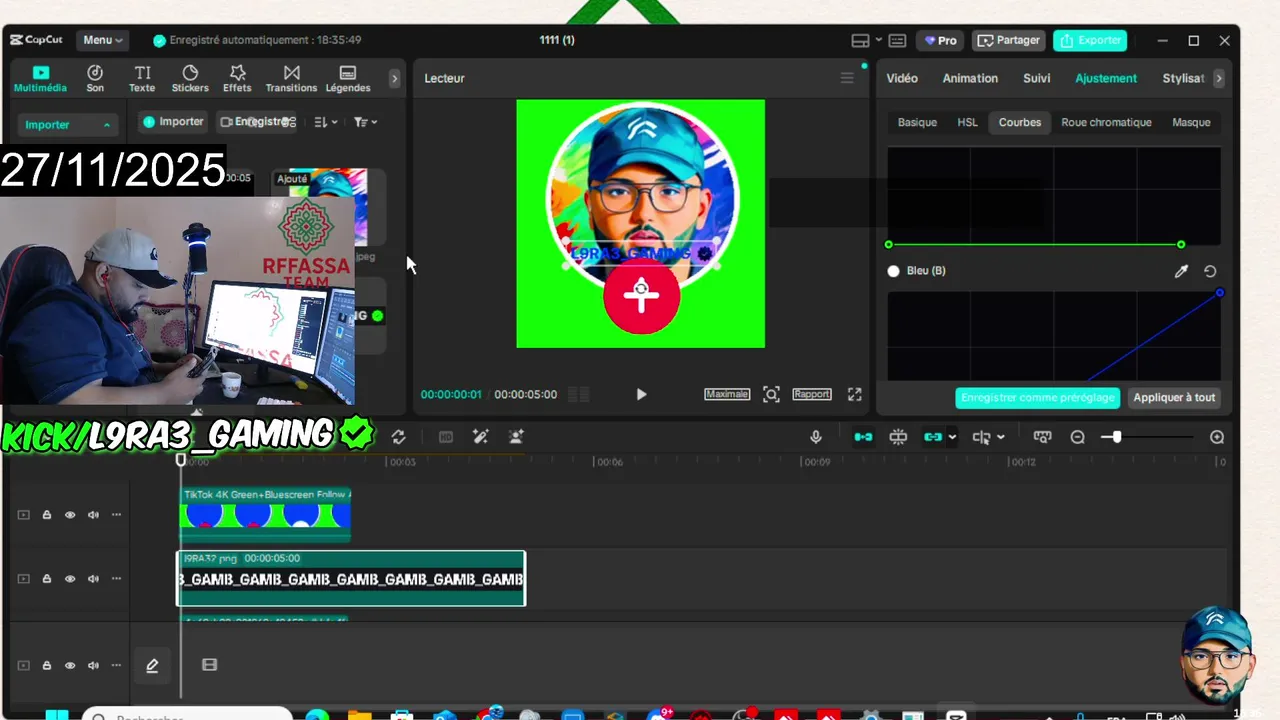Open the CapCut Menu dropdown
Screen dimensions: 1280x720
103,40
